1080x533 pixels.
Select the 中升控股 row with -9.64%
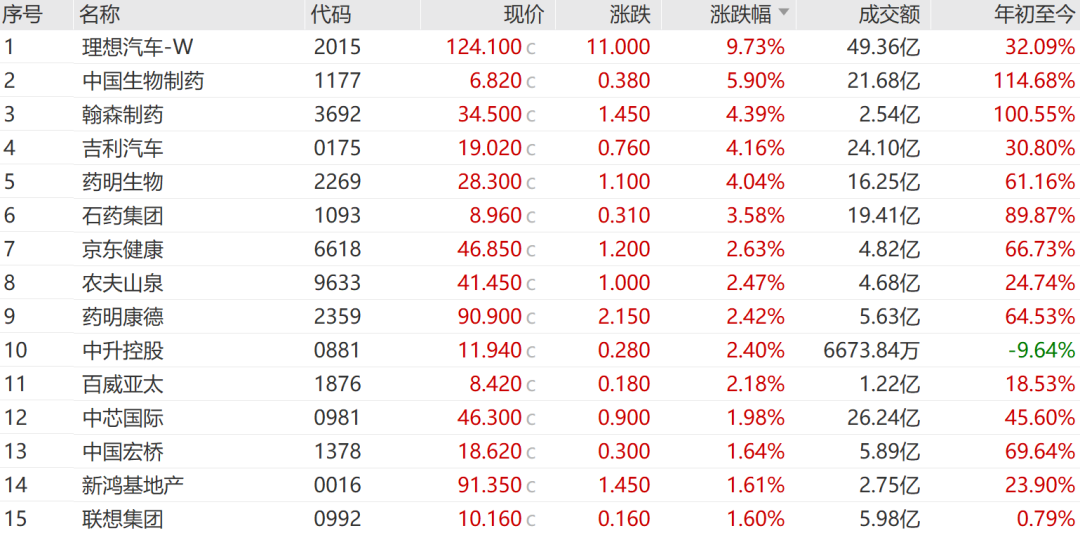coord(122,351)
